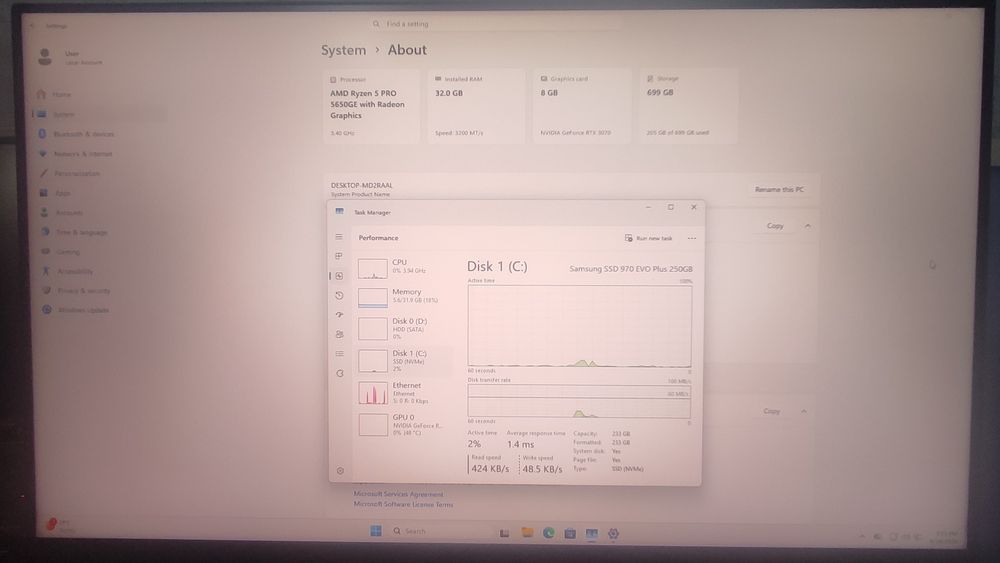Open taskbar clock and date
The image size is (1000, 563).
pyautogui.click(x=945, y=537)
